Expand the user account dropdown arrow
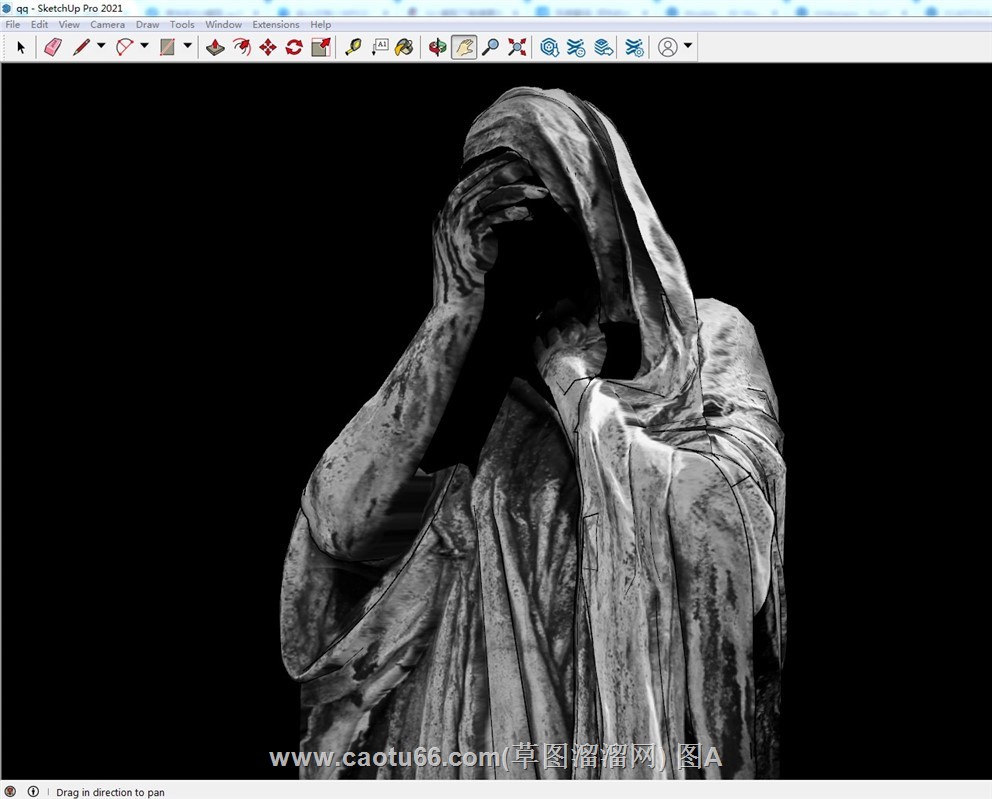This screenshot has height=799, width=992. 688,46
